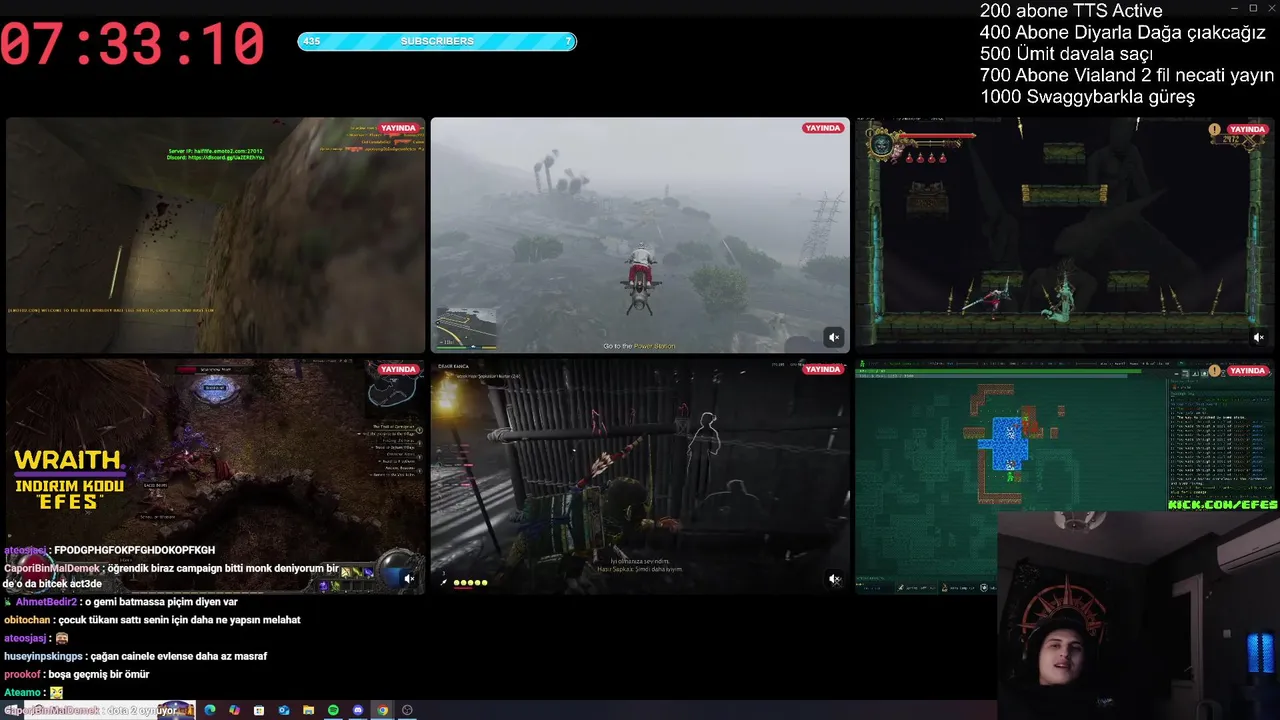Screen dimensions: 1280x720
Task: Click the '500 Ümit davala saçı' goal
Action: pyautogui.click(x=1066, y=54)
